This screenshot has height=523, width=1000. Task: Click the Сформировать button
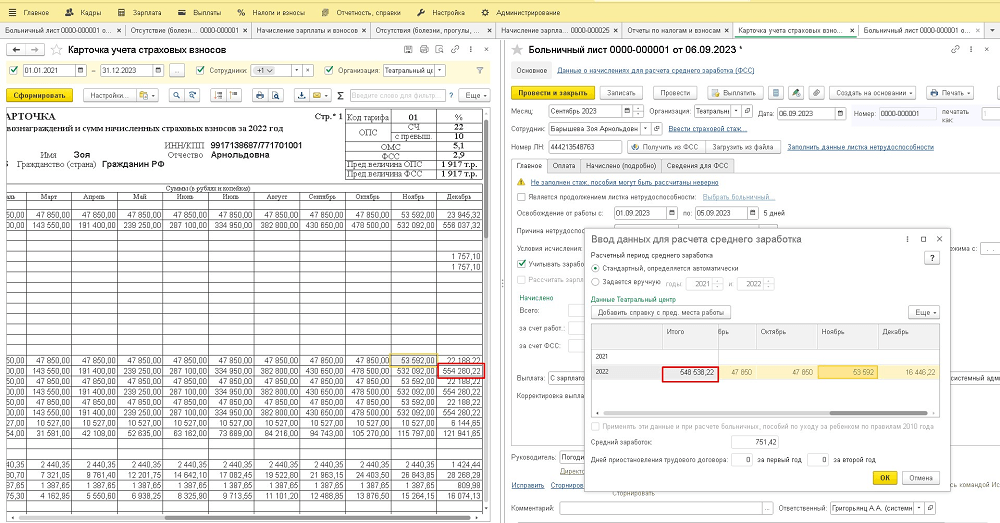39,95
